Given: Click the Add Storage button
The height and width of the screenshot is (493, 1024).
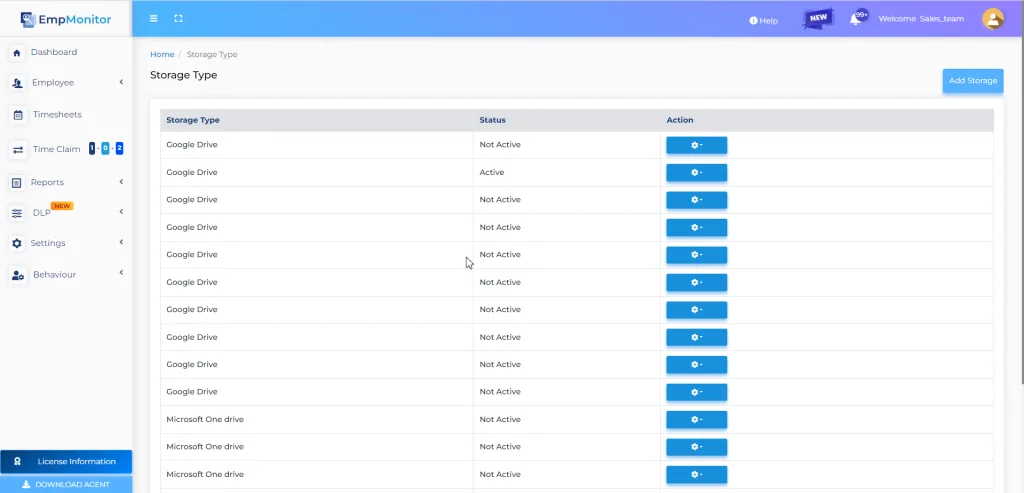Looking at the screenshot, I should pos(972,81).
